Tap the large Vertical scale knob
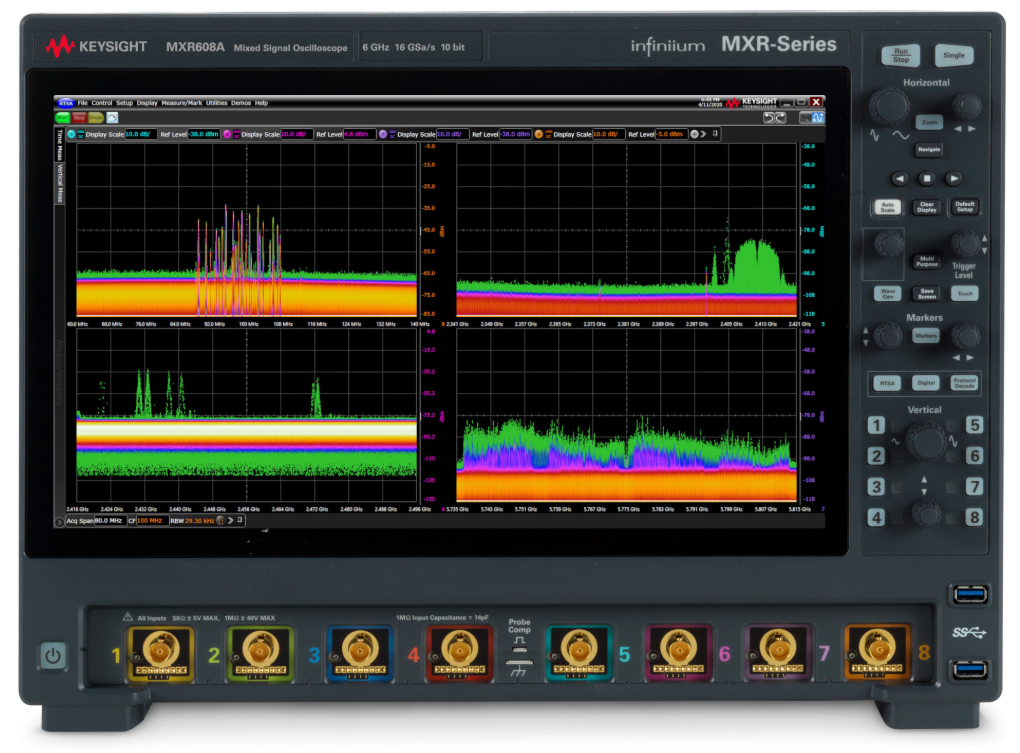The width and height of the screenshot is (1020, 753). click(x=925, y=440)
